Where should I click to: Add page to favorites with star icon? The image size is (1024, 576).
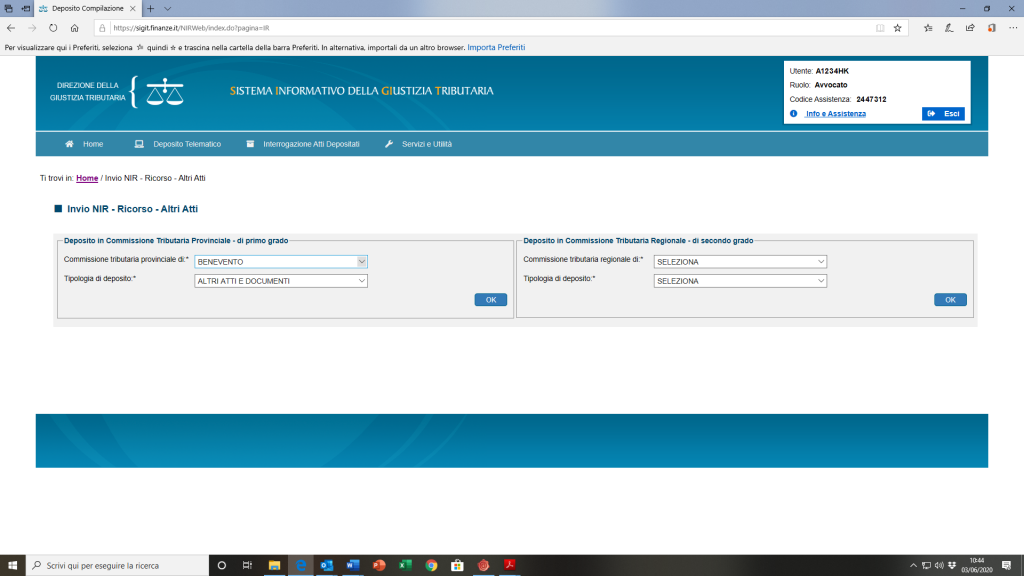(897, 28)
